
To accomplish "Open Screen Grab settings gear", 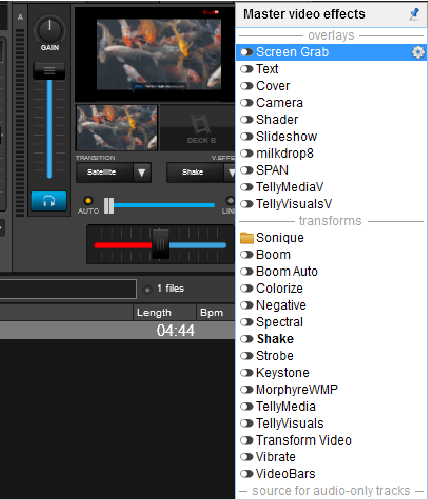I will point(418,52).
